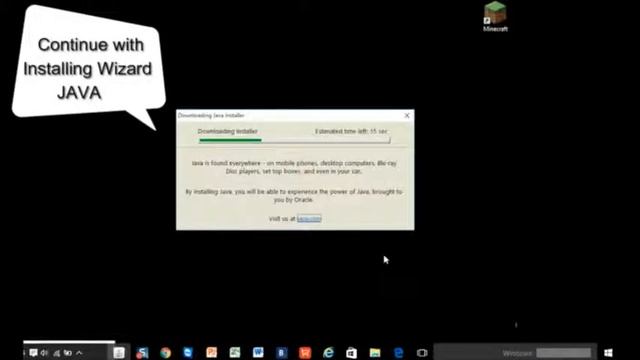Screen dimensions: 640x360
Task: Click the battery icon in system tray
Action: point(68,353)
